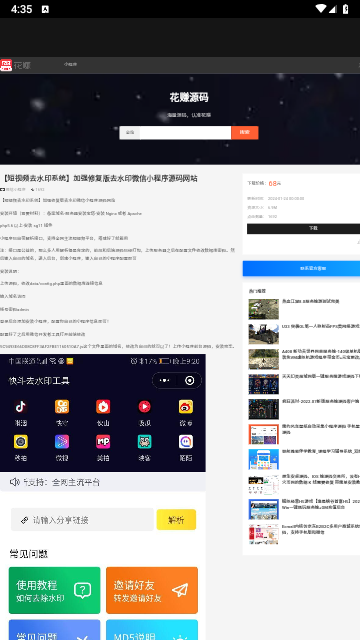
Task: Tap the cellular signal status icon
Action: pyautogui.click(x=333, y=9)
